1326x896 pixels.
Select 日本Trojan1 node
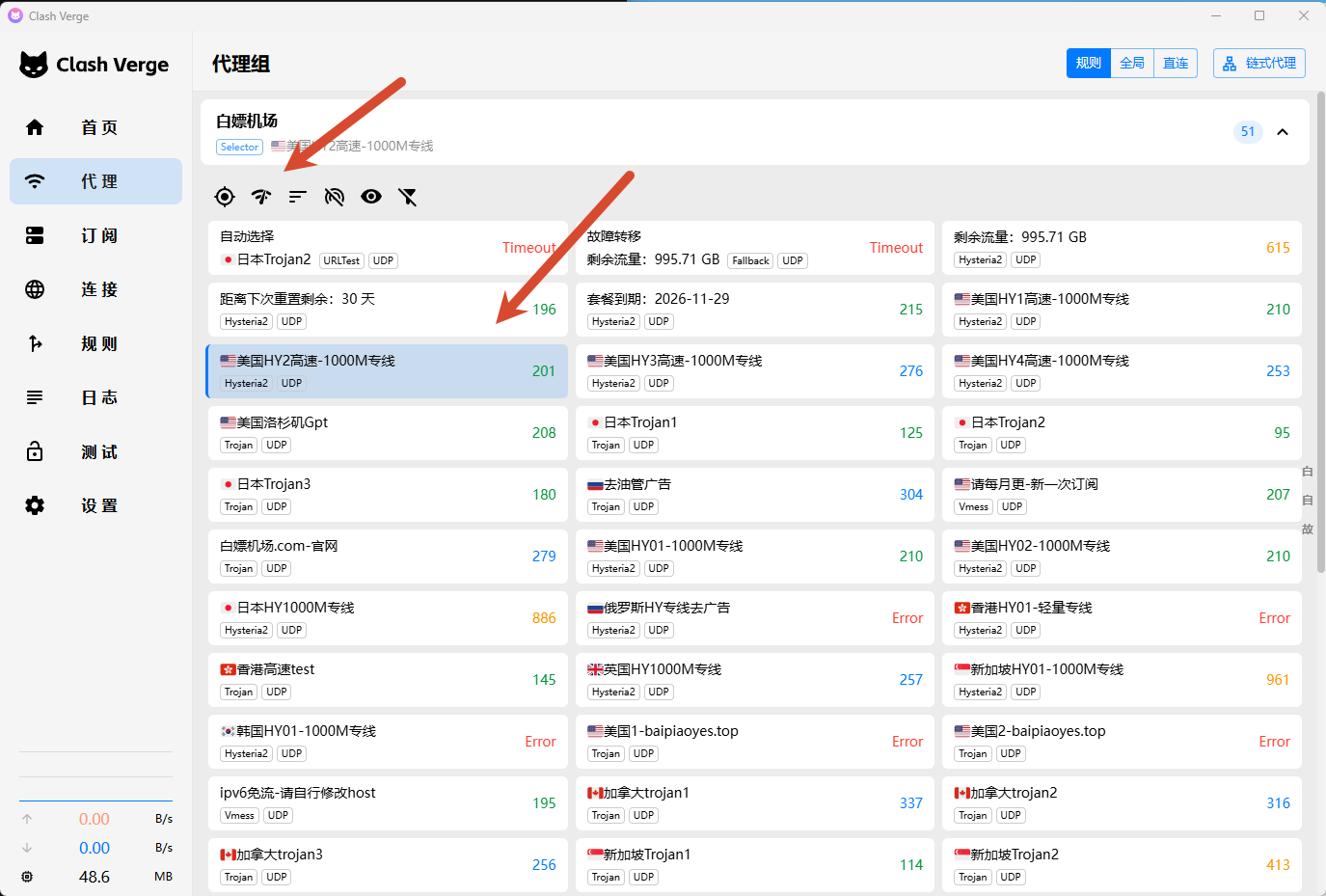tap(755, 433)
